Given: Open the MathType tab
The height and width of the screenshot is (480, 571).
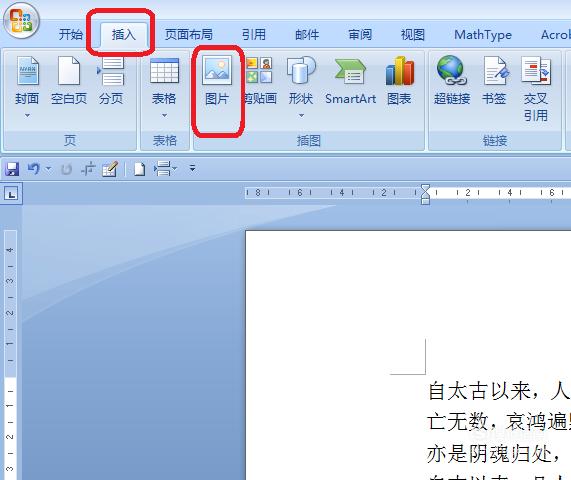Looking at the screenshot, I should [483, 35].
